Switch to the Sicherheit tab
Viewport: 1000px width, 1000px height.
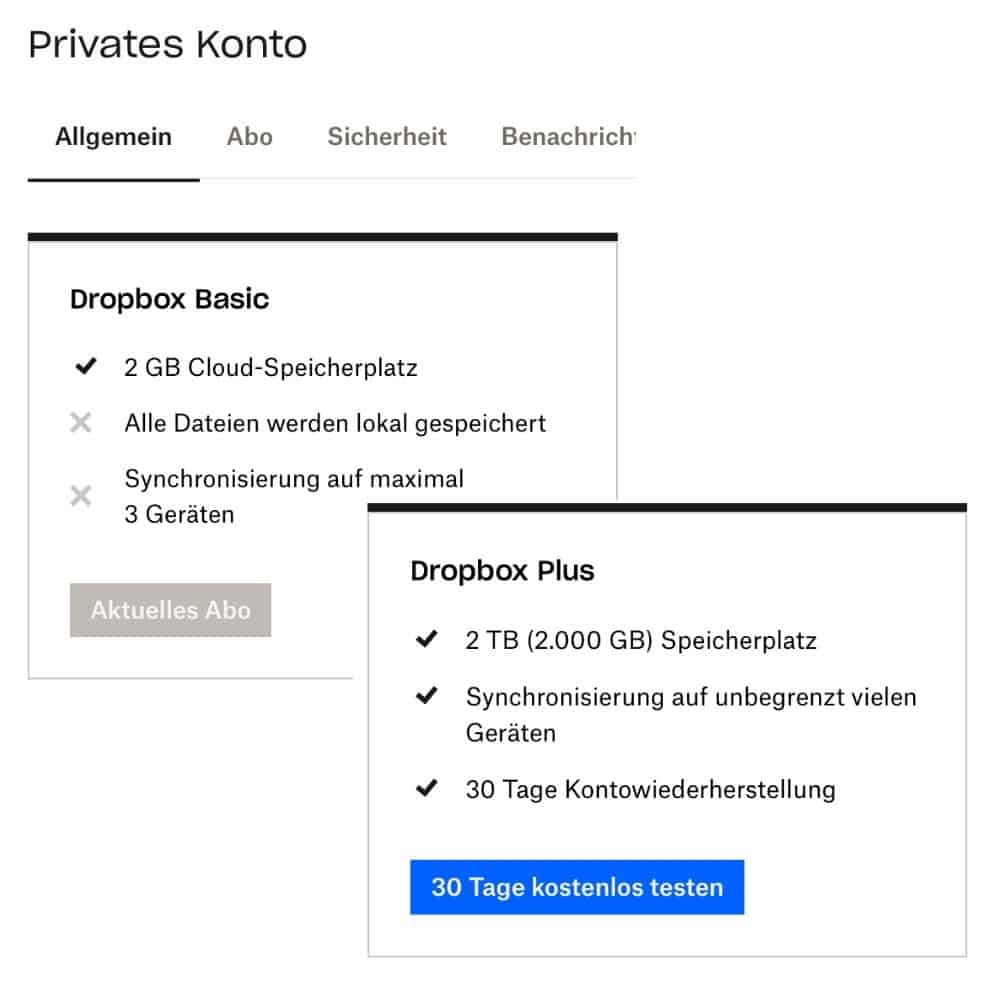click(x=387, y=136)
